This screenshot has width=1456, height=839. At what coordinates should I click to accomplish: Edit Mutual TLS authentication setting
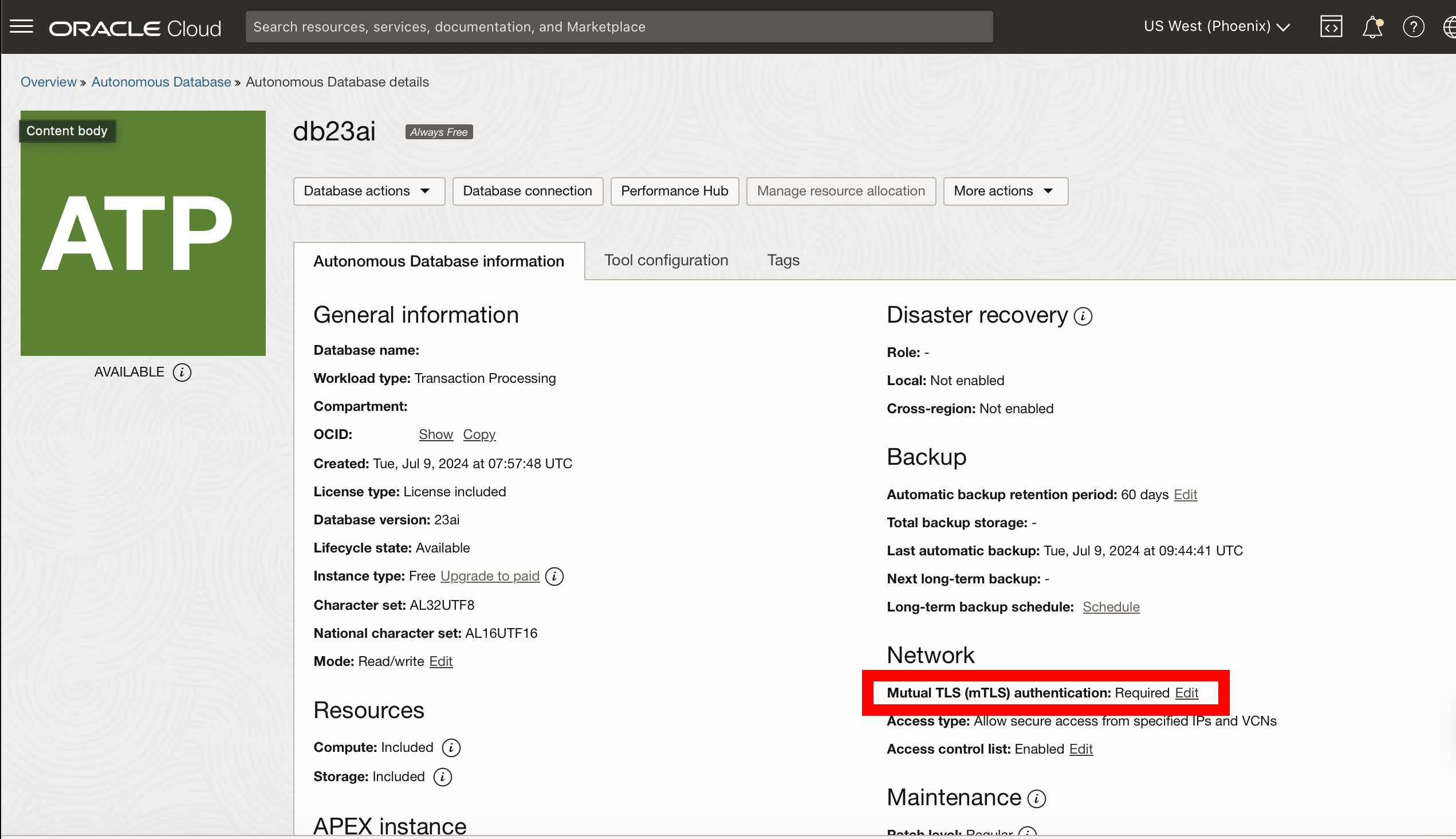point(1186,693)
